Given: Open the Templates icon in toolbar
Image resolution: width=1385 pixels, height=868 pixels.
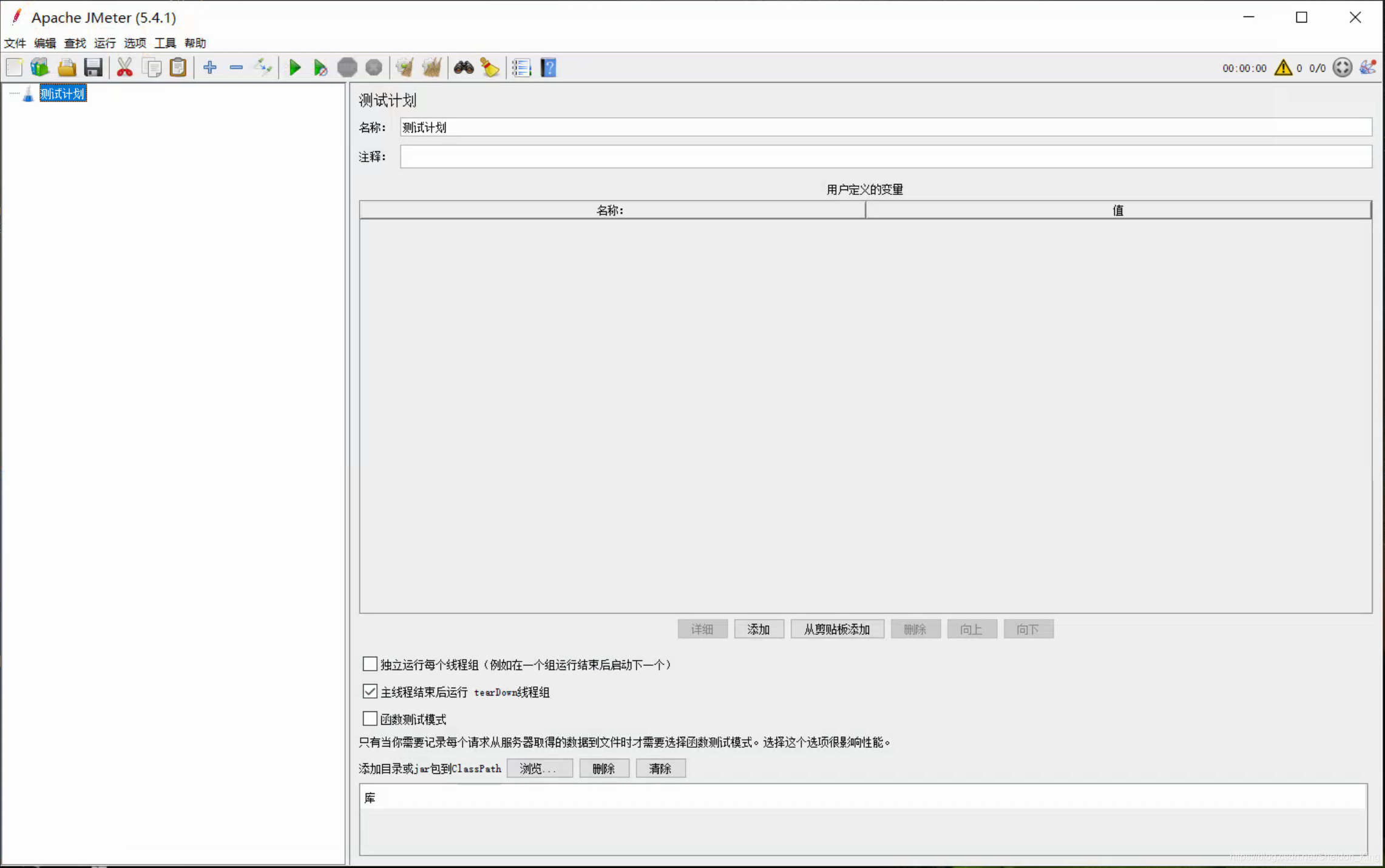Looking at the screenshot, I should point(40,67).
